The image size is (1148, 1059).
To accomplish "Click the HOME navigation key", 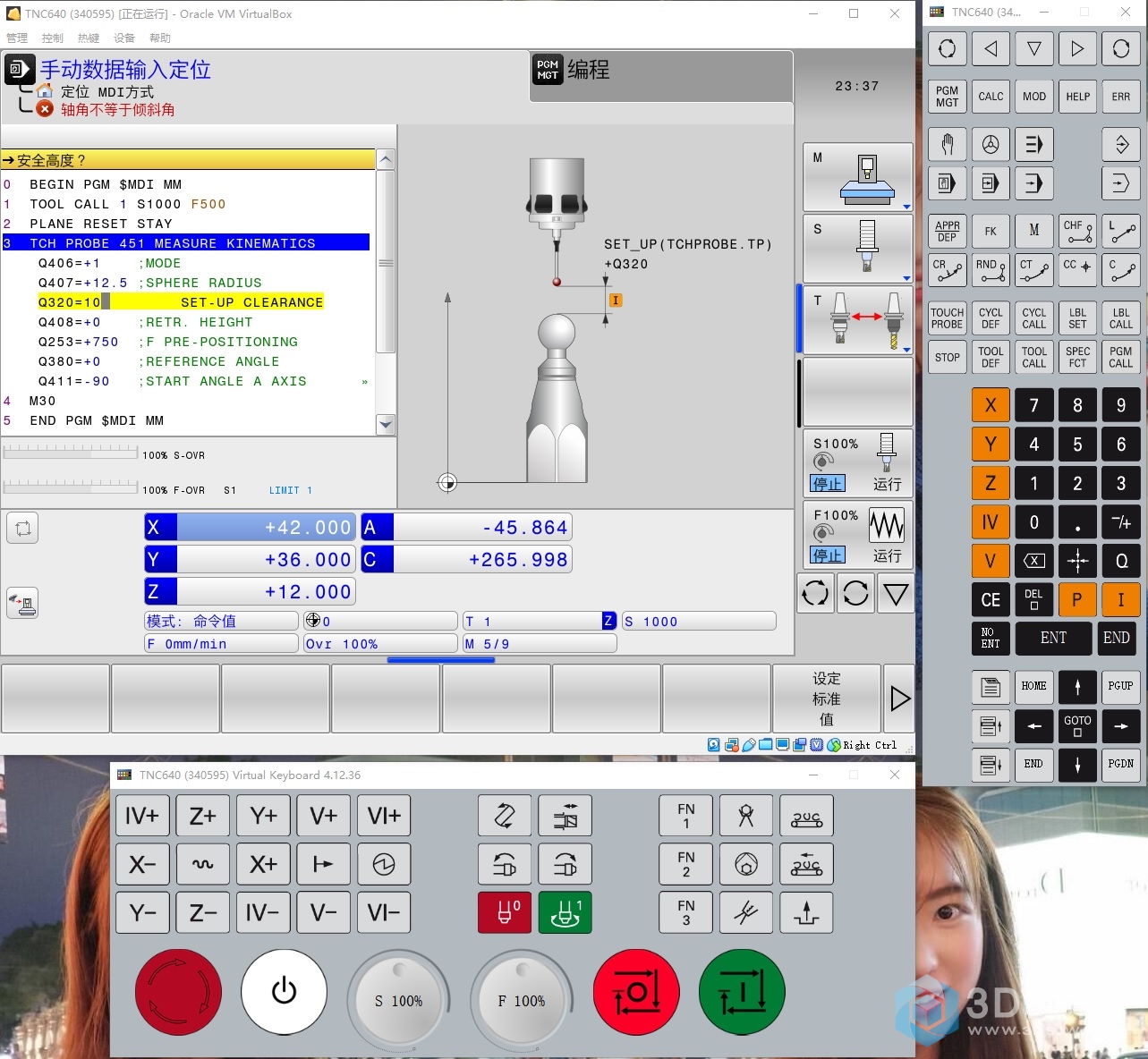I will [1034, 686].
